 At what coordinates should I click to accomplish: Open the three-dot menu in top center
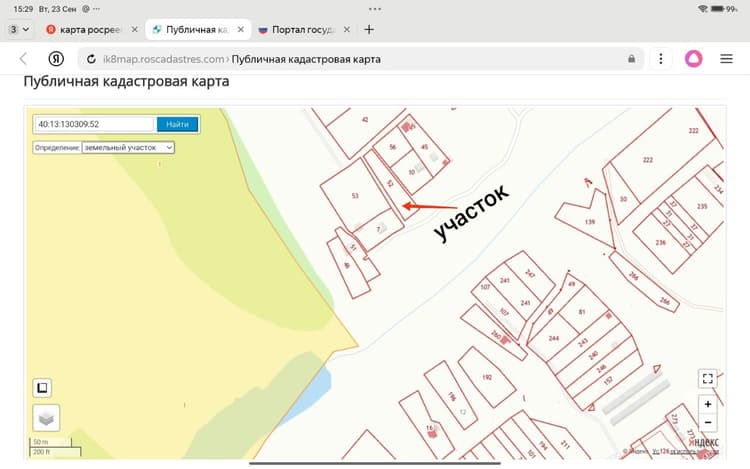pyautogui.click(x=375, y=9)
